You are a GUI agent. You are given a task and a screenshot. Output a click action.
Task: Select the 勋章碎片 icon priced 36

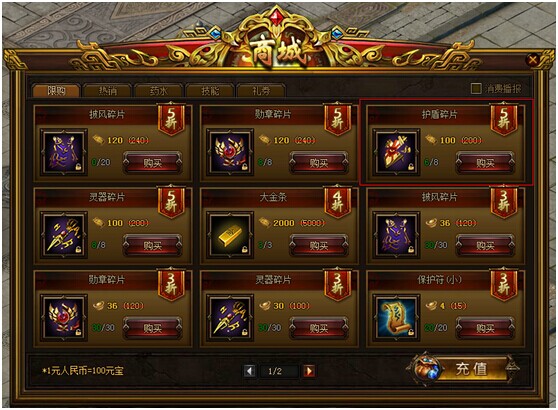[64, 317]
